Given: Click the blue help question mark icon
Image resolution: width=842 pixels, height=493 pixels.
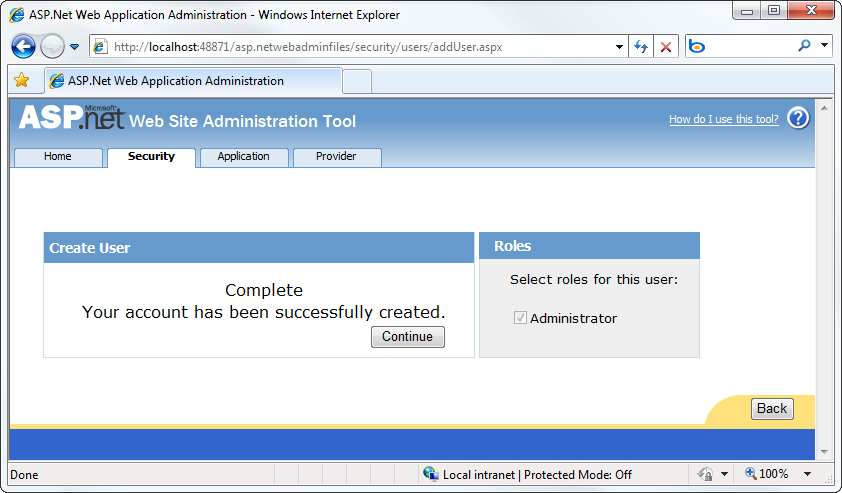Looking at the screenshot, I should tap(797, 119).
